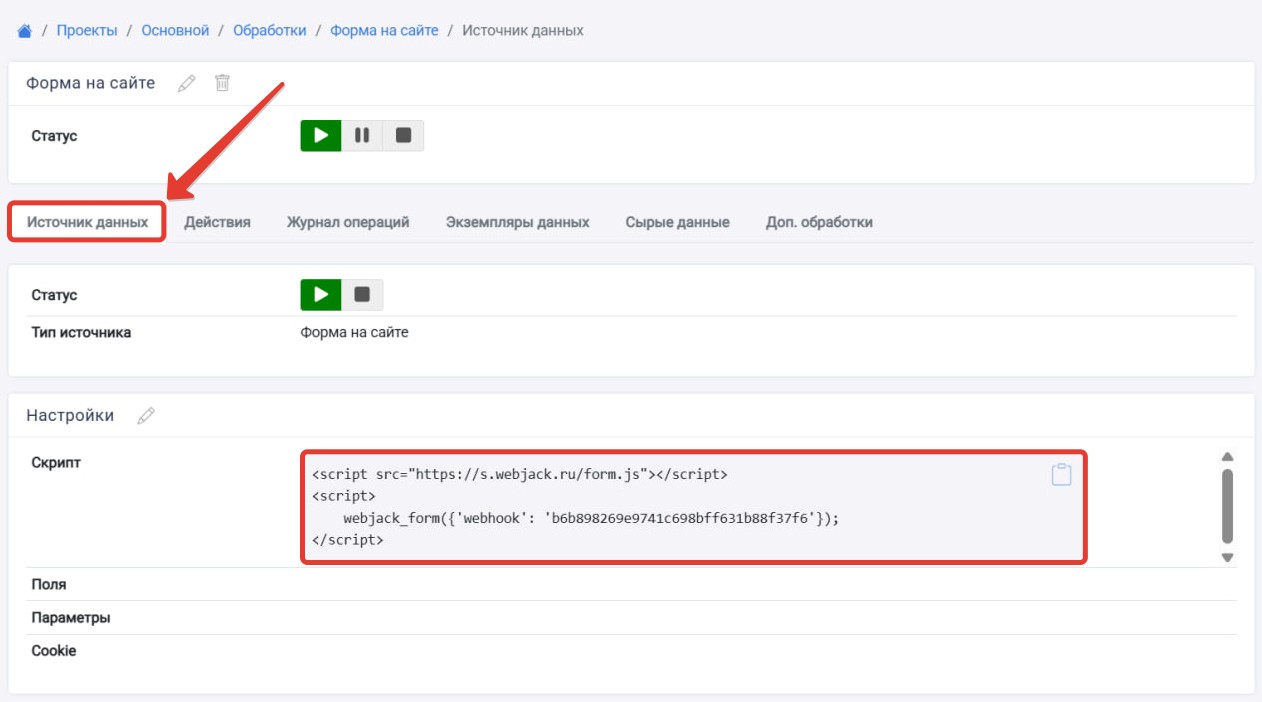Image resolution: width=1262 pixels, height=702 pixels.
Task: Pause processing with top status pause button
Action: (362, 135)
